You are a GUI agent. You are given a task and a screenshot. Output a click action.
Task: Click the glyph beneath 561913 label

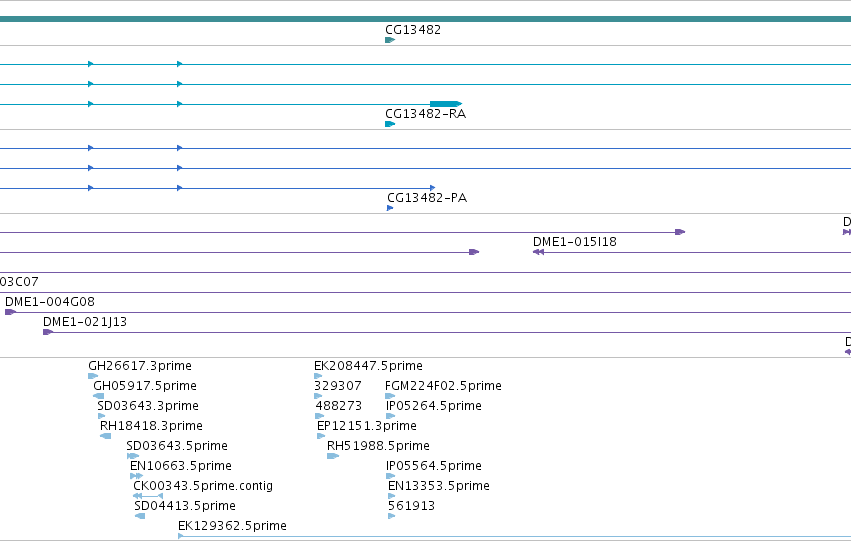(391, 516)
